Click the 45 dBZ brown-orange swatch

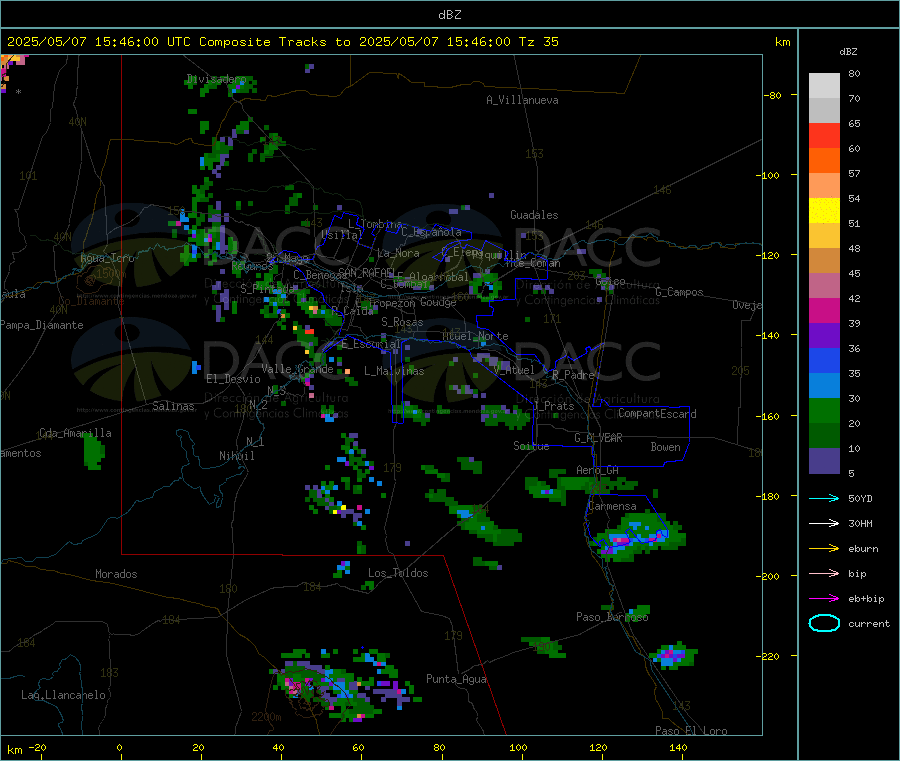click(824, 261)
